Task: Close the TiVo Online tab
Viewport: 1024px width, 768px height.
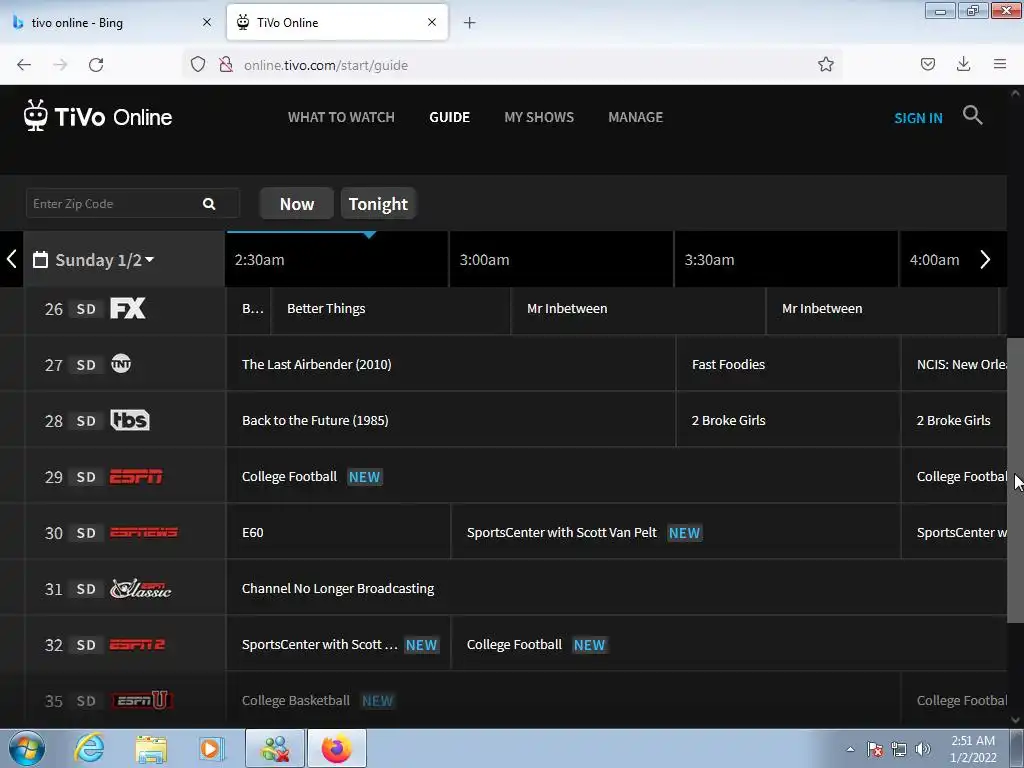Action: [x=432, y=22]
